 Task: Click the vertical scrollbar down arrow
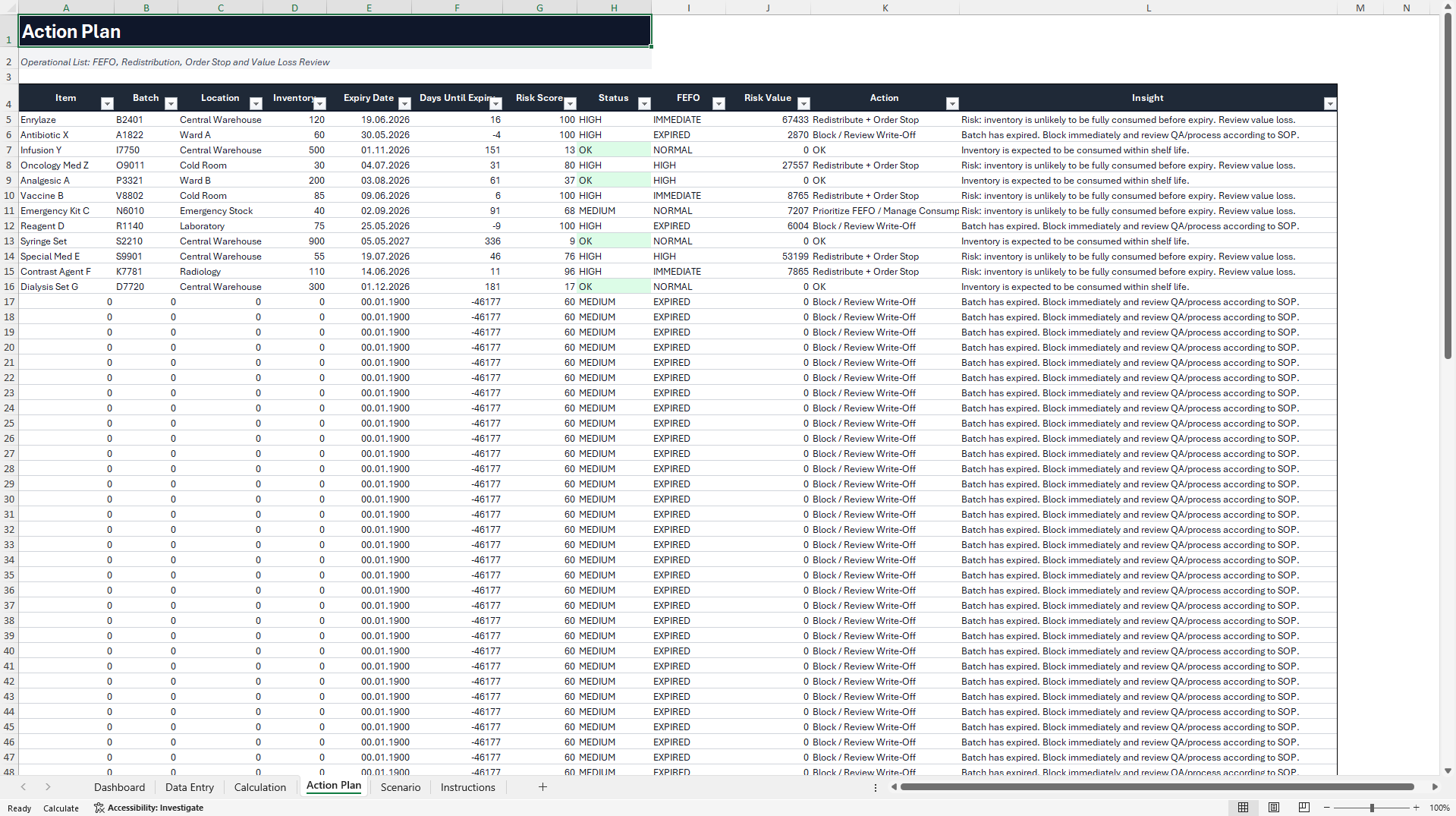tap(1448, 770)
